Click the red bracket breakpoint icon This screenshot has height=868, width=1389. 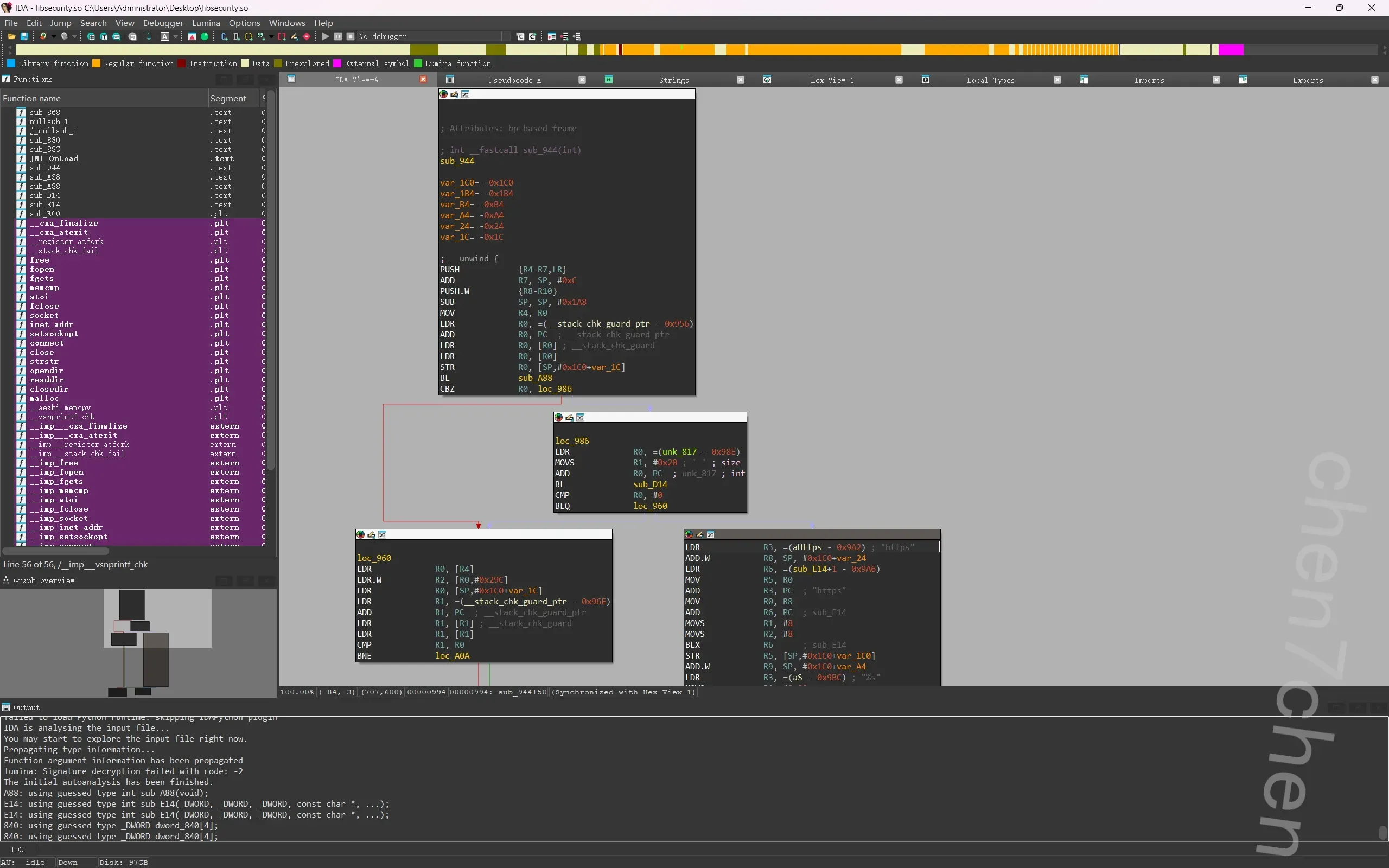pyautogui.click(x=282, y=36)
